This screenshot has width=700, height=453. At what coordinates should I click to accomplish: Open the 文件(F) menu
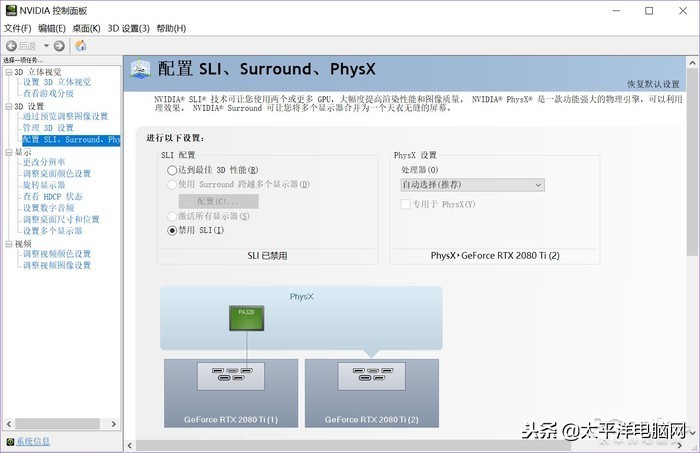18,28
